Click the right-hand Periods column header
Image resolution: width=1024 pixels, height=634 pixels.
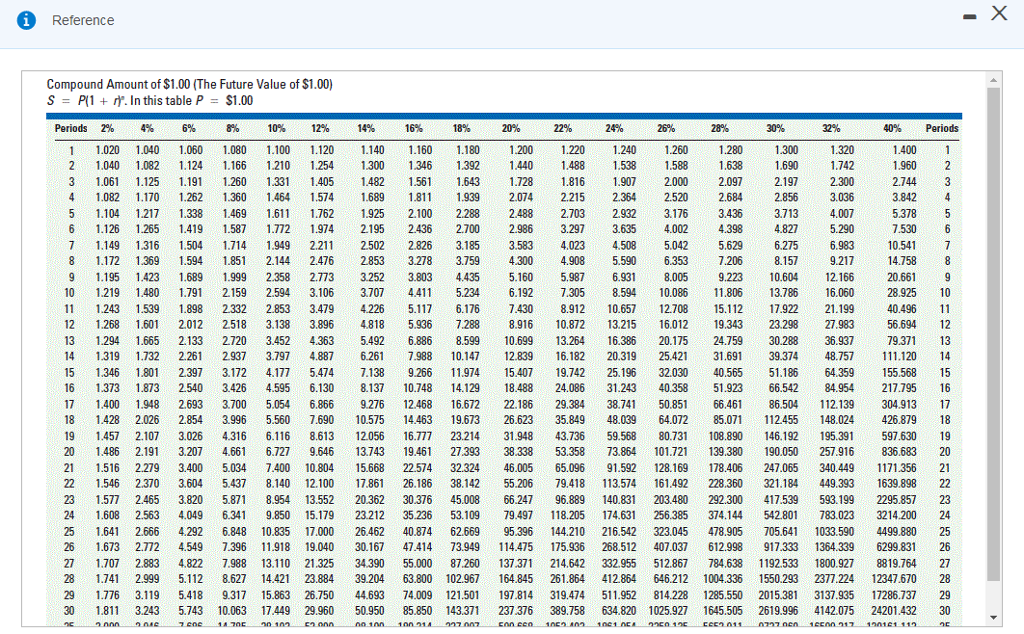coord(942,128)
